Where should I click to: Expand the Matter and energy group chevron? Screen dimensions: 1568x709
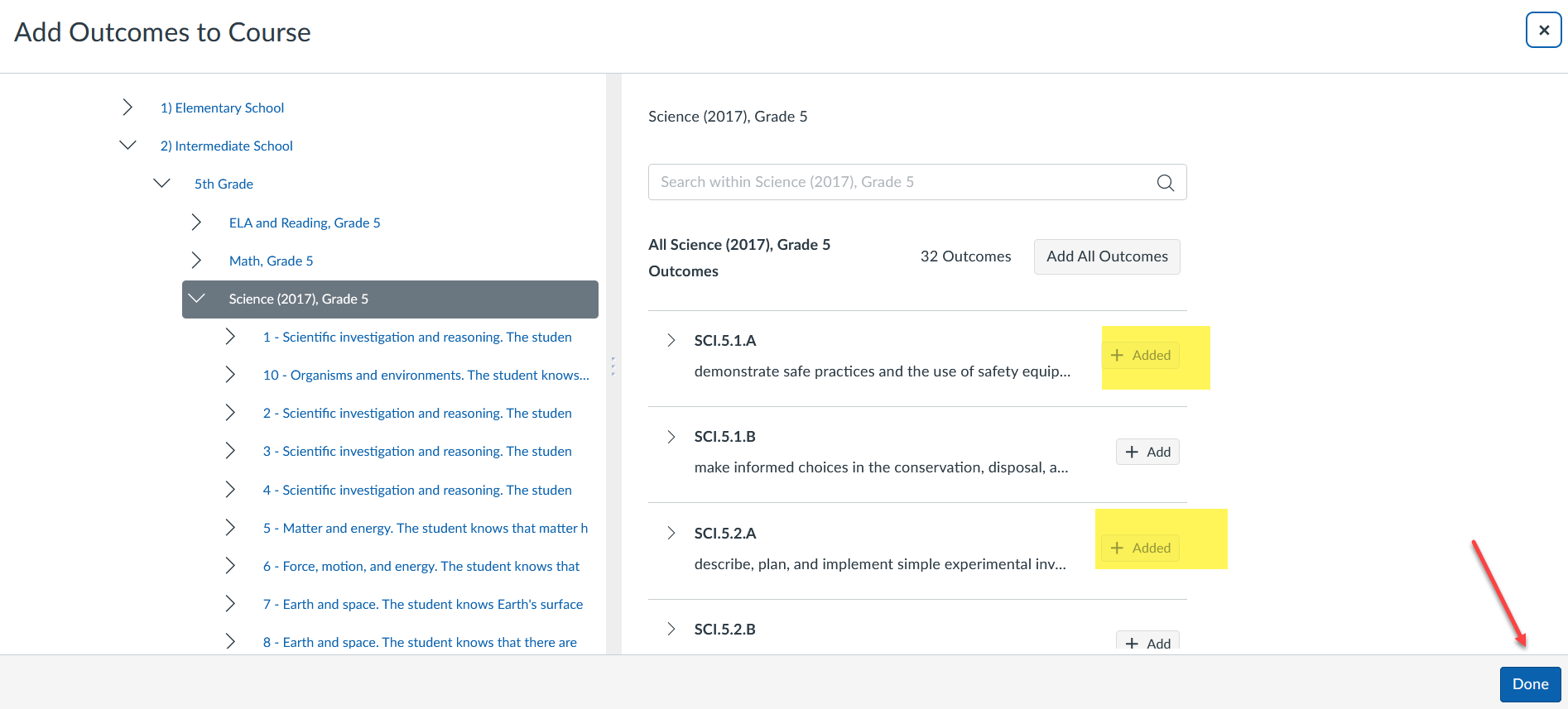click(x=230, y=528)
